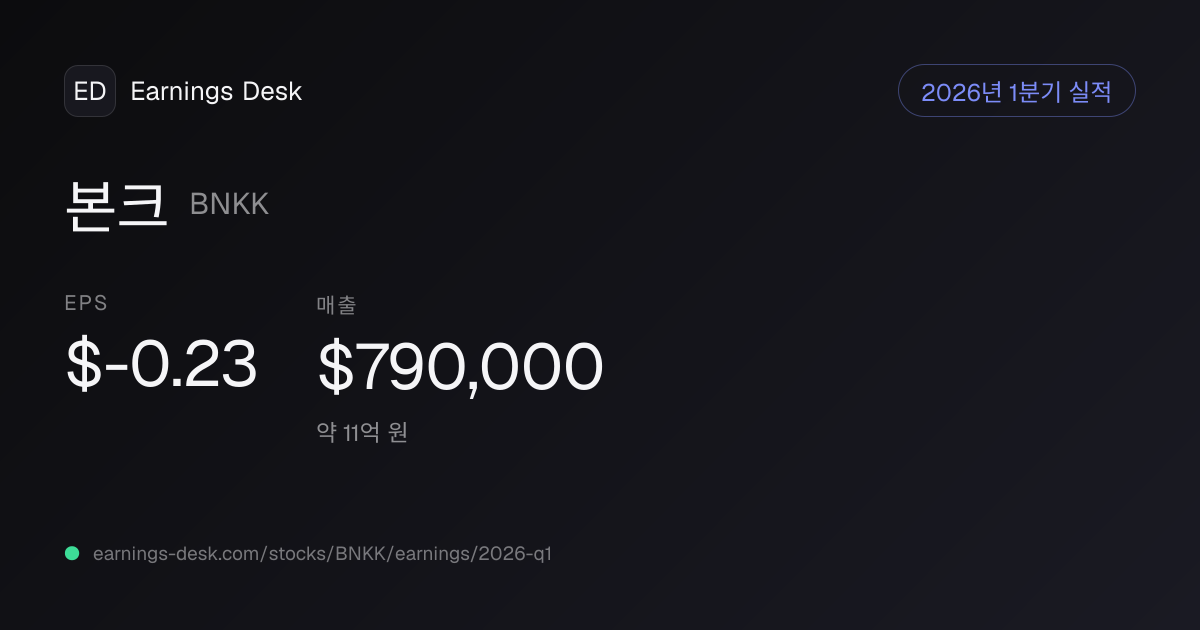Click the dollar sign before 790,000

pyautogui.click(x=336, y=366)
